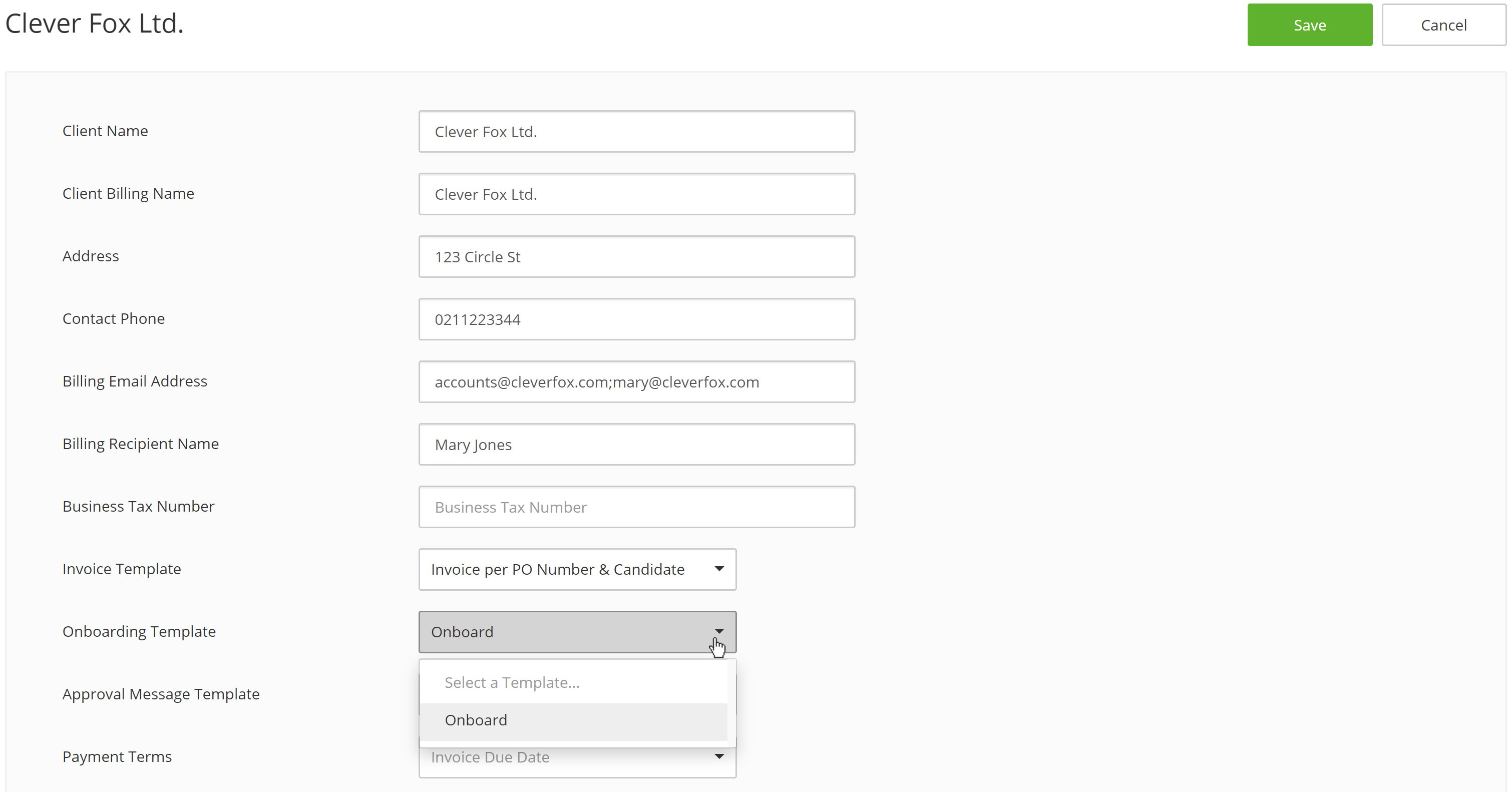The image size is (1512, 792).
Task: Collapse the Onboarding Template dropdown
Action: coord(577,632)
